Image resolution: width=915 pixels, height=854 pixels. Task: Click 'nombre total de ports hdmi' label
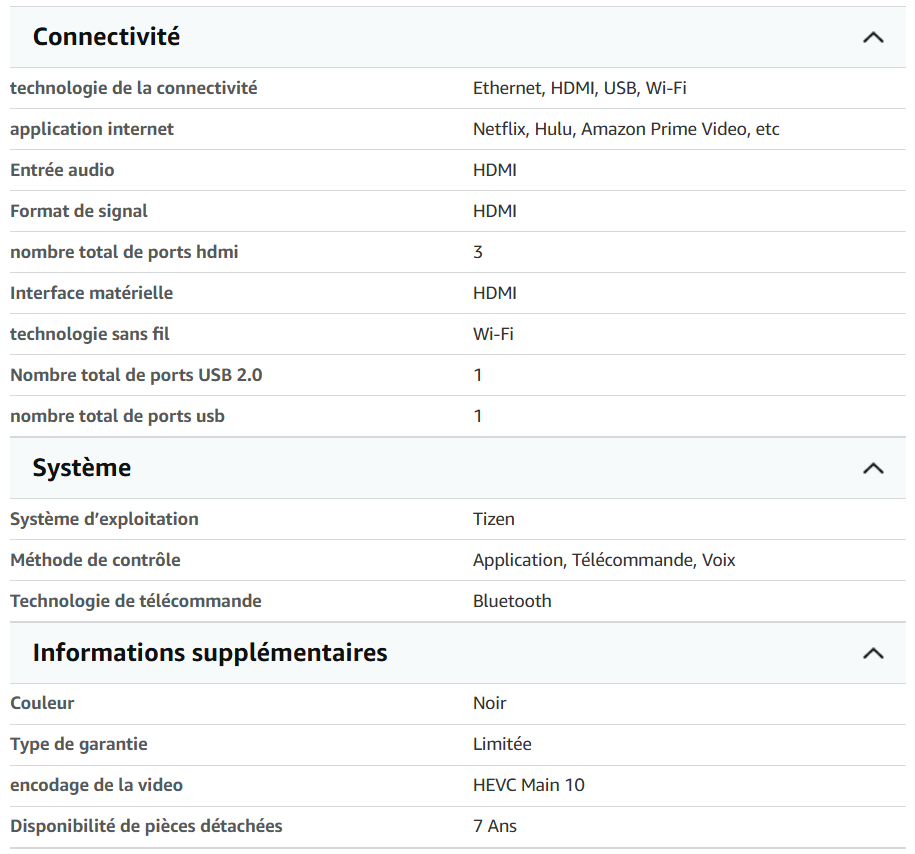[124, 252]
